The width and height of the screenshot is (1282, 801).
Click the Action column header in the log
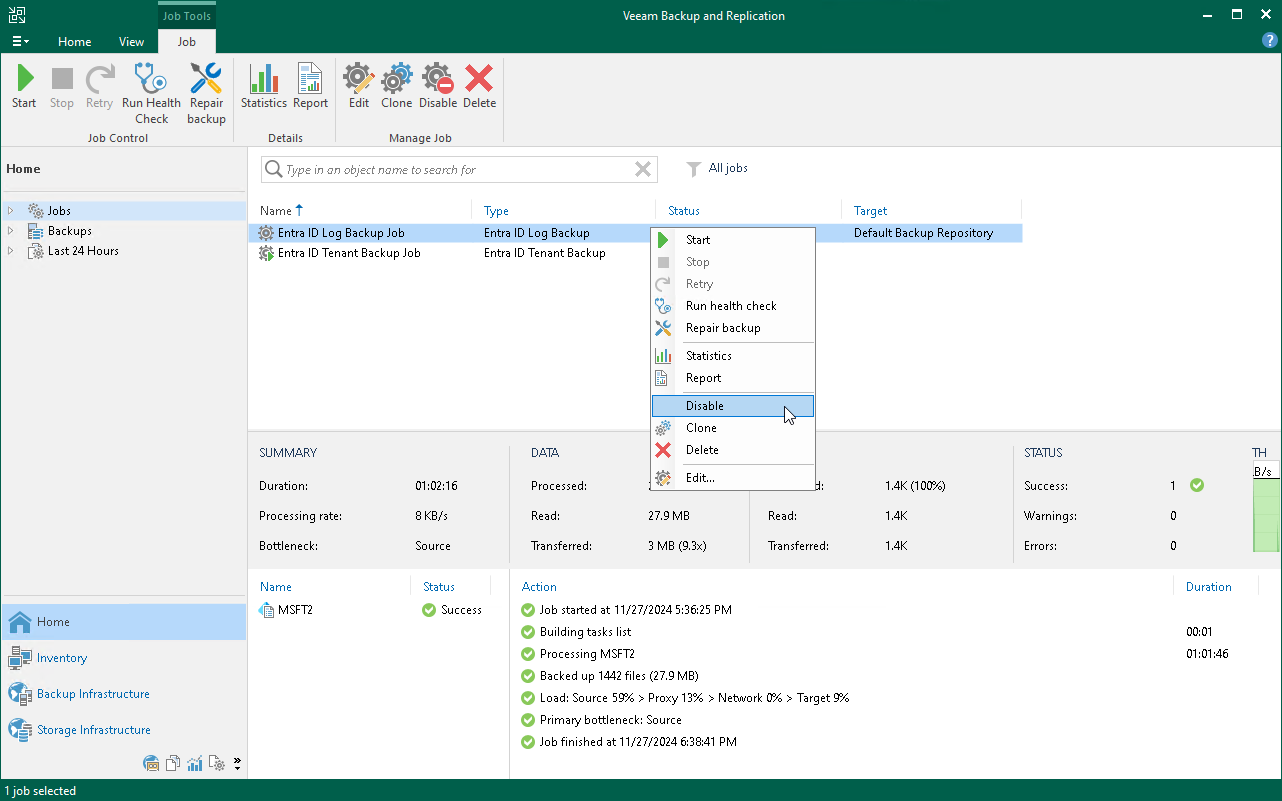coord(540,587)
